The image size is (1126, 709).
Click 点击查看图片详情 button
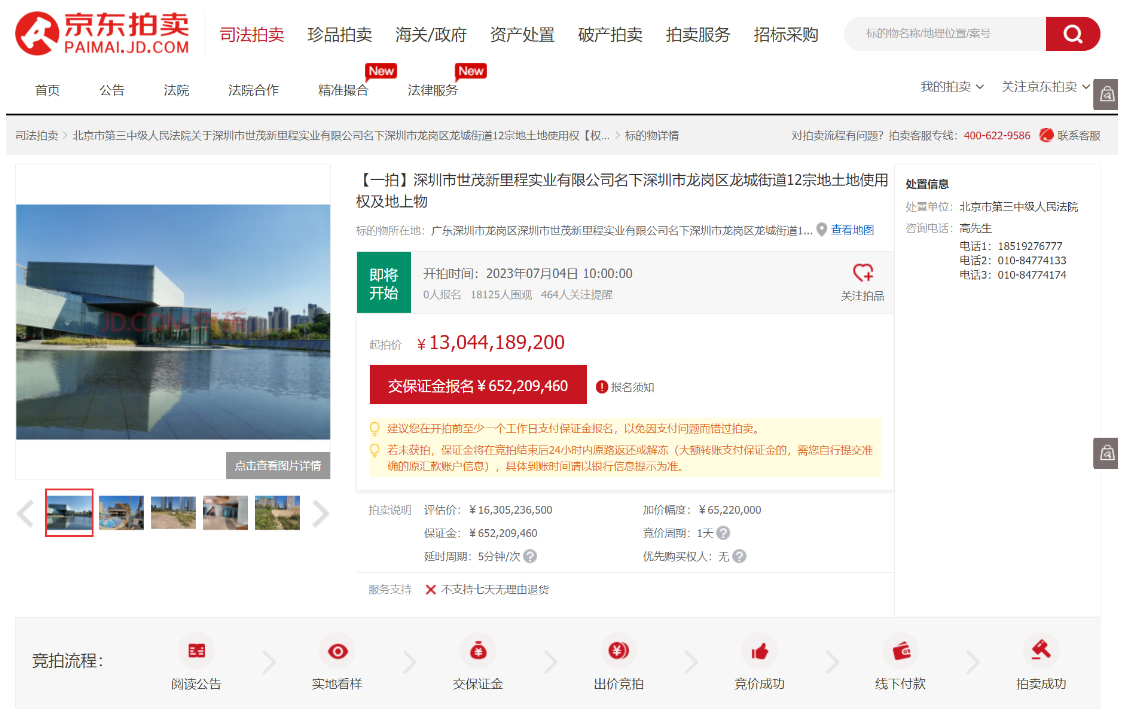coord(278,465)
